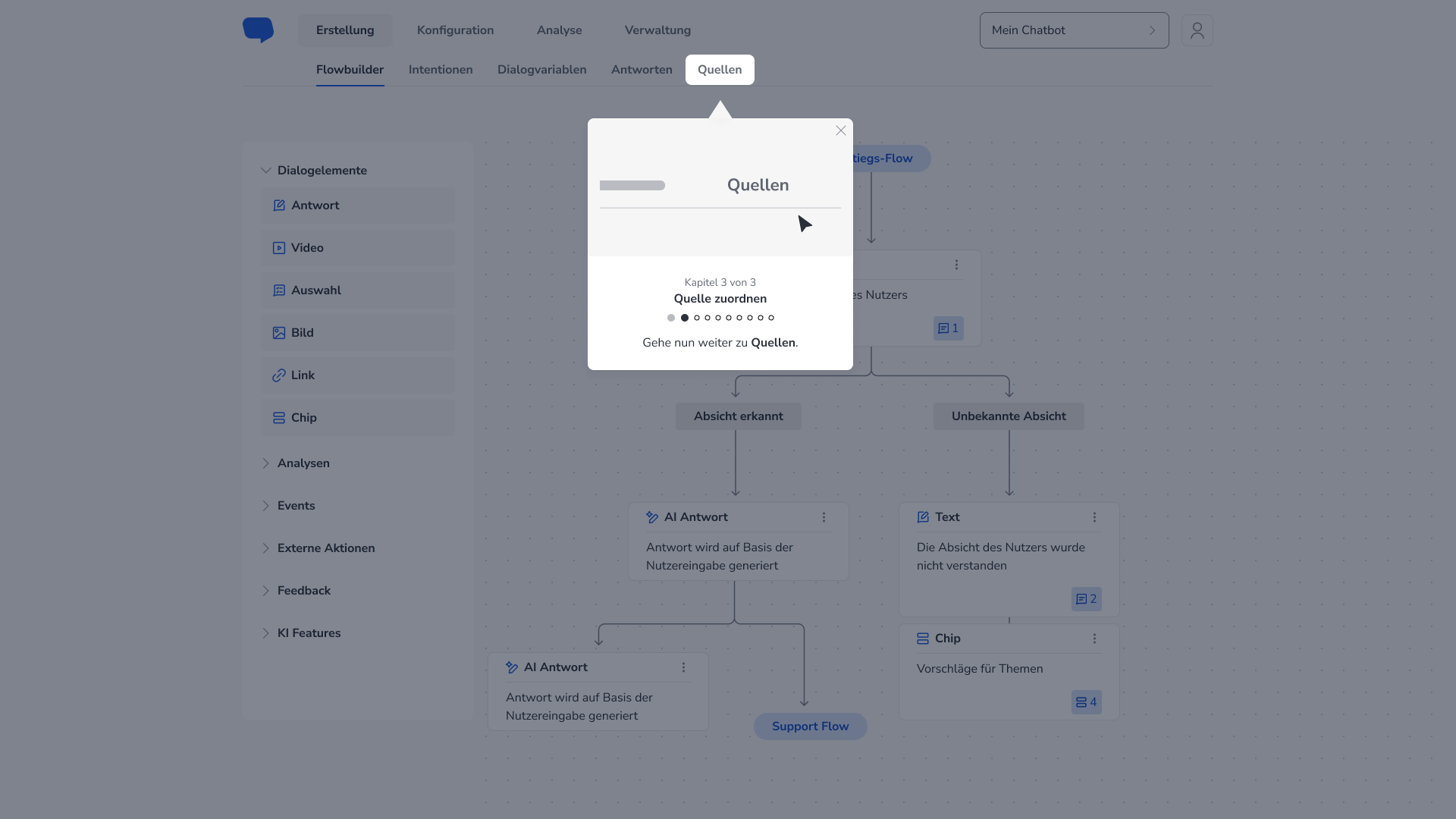
Task: Open the Konfiguration menu
Action: [455, 30]
